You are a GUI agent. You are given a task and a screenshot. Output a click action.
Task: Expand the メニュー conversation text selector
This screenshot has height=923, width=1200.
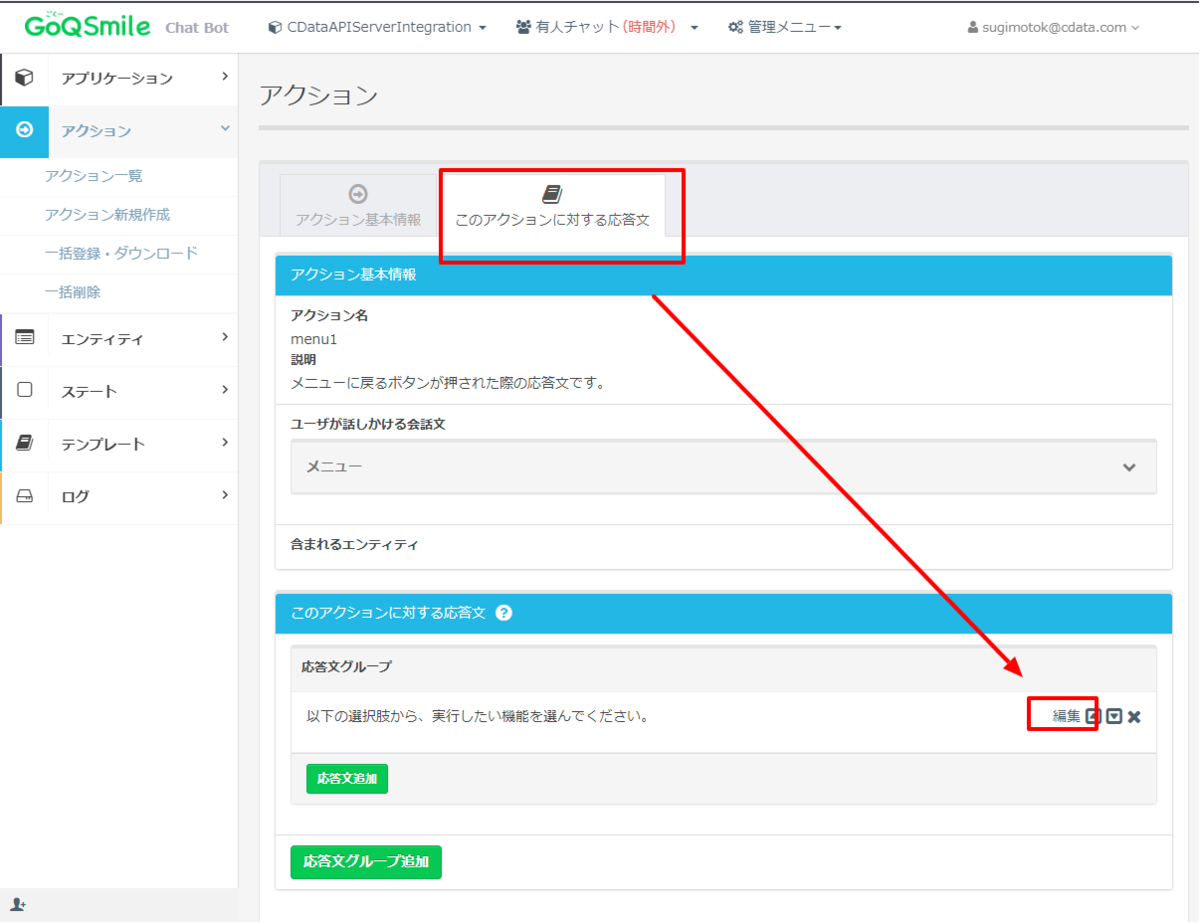click(x=724, y=467)
